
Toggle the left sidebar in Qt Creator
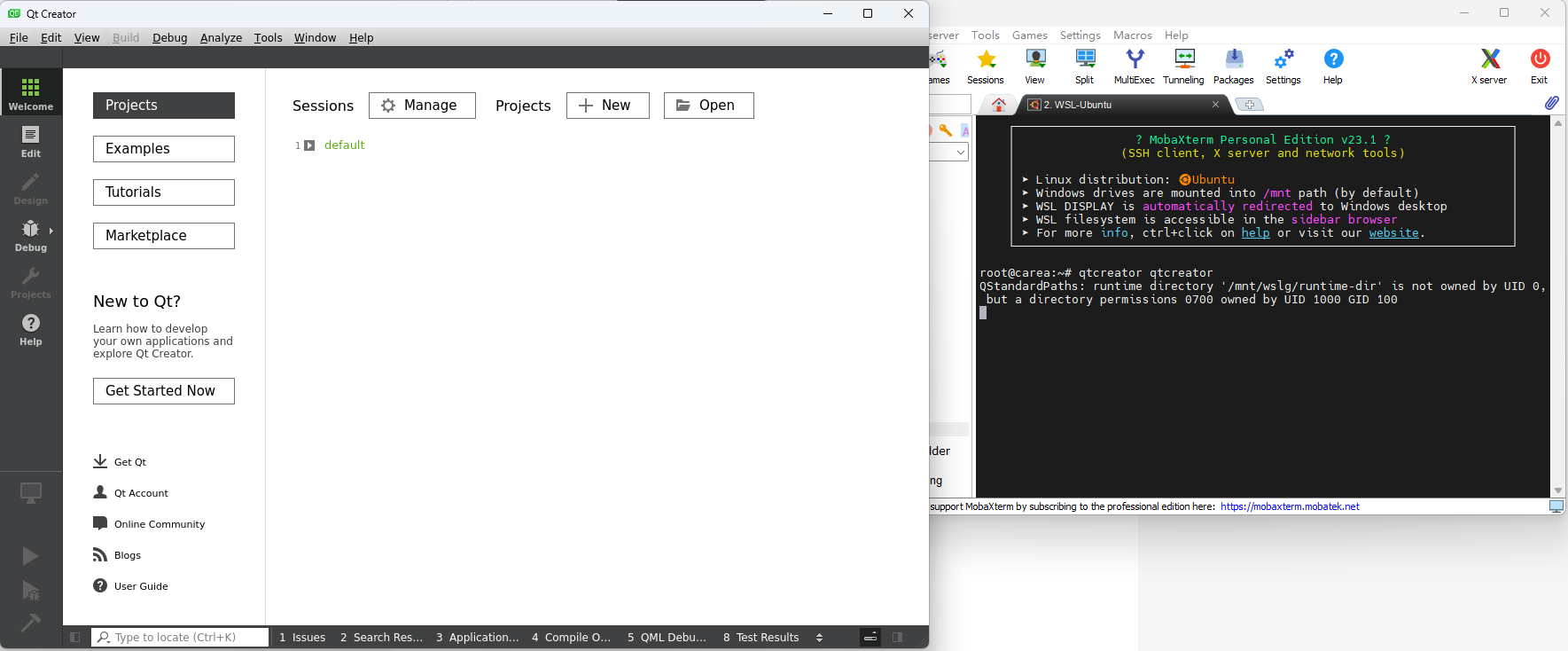(x=74, y=637)
